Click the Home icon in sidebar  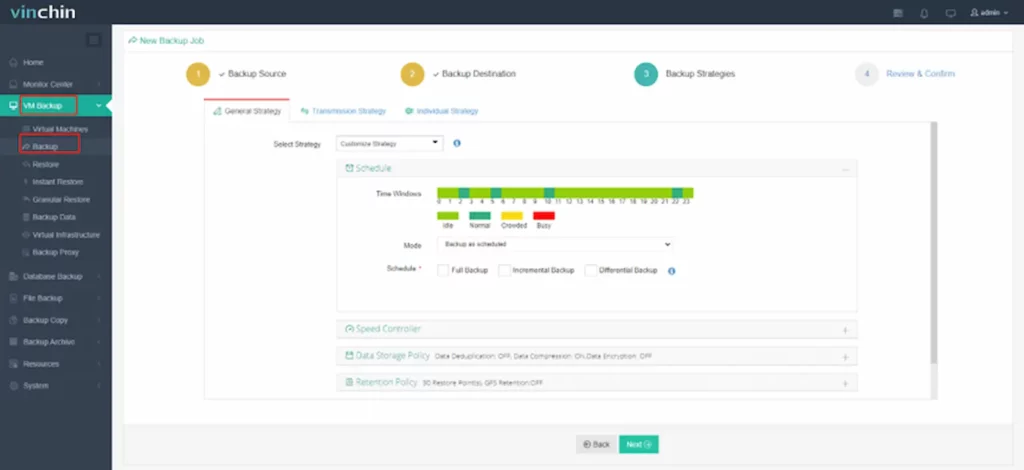point(13,63)
